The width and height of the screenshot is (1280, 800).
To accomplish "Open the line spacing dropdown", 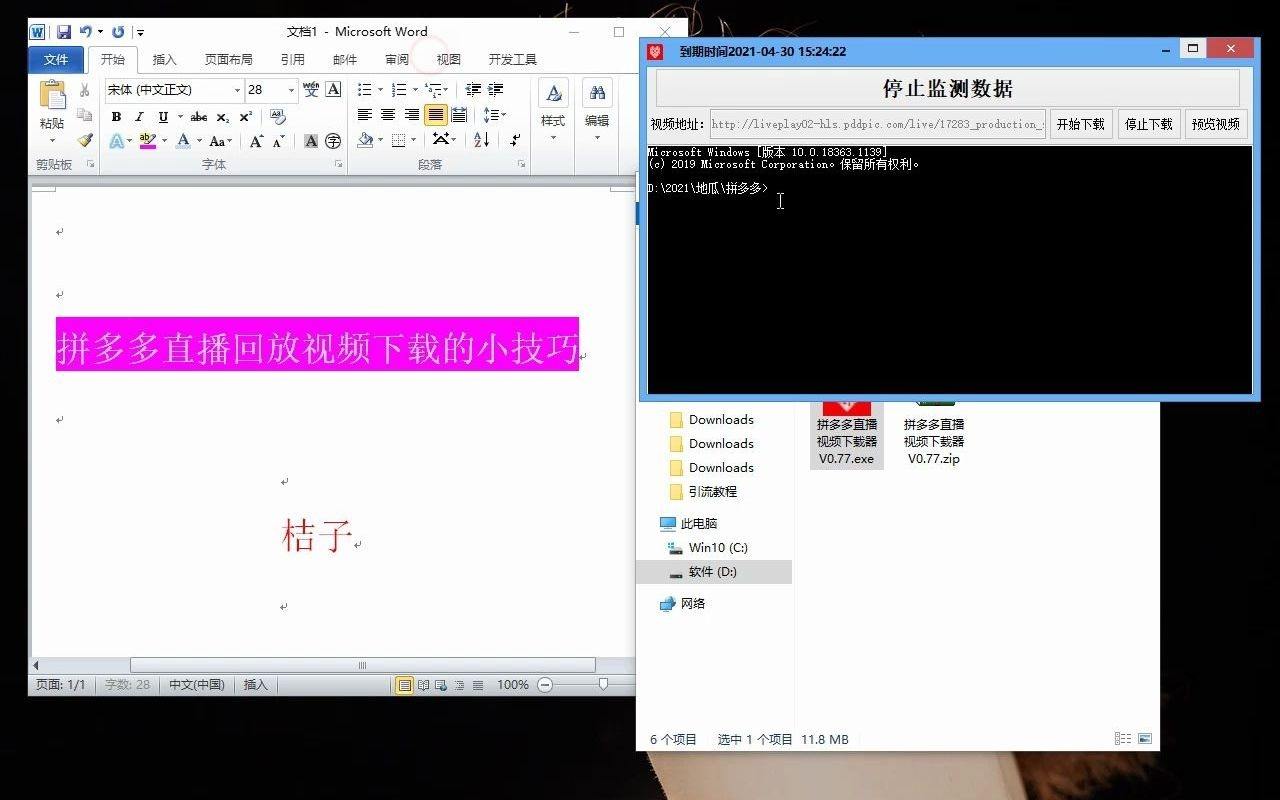I will pos(495,115).
